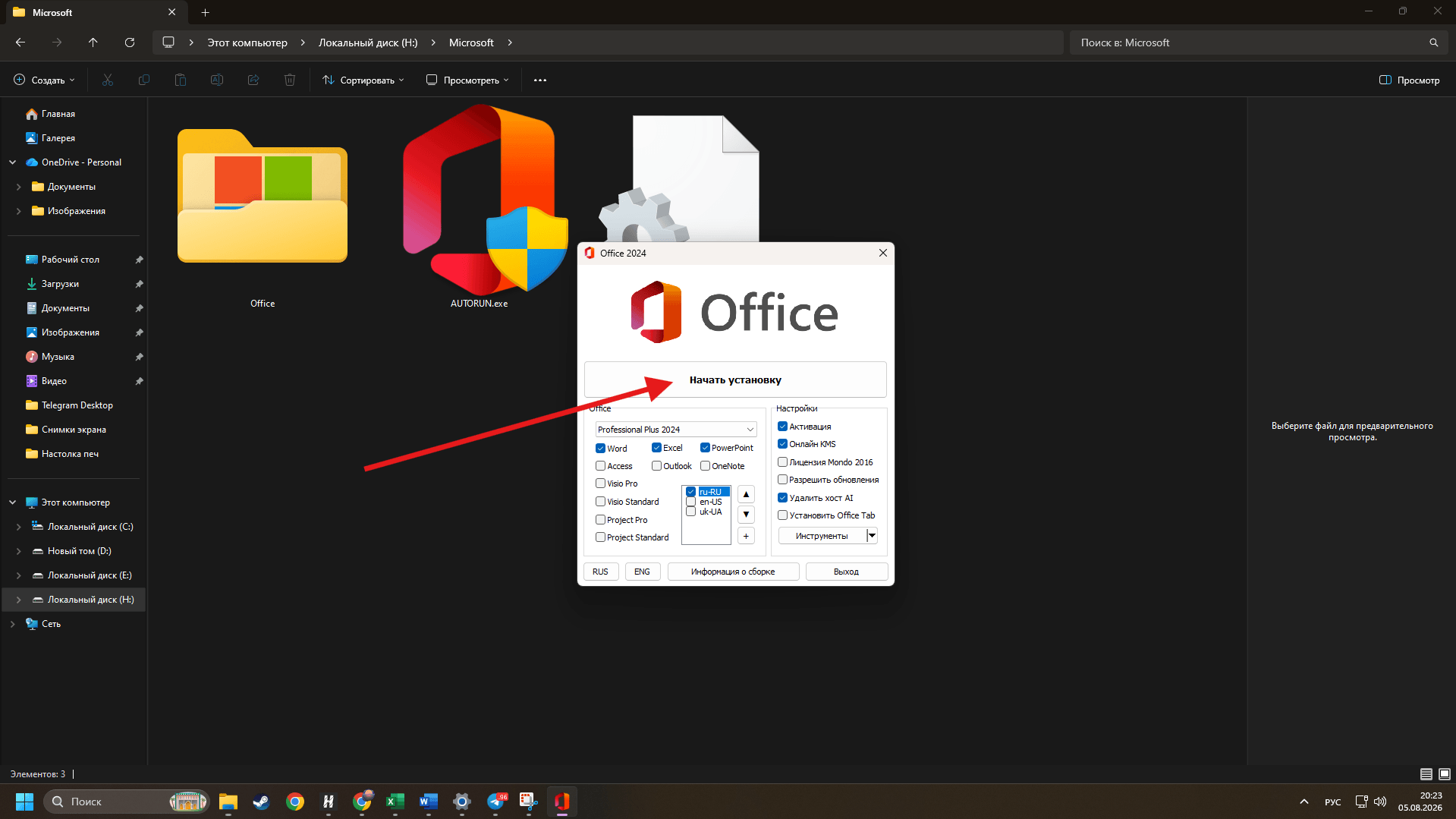Screen dimensions: 1456x819
Task: Click the Rename icon in Explorer toolbar
Action: [x=217, y=80]
